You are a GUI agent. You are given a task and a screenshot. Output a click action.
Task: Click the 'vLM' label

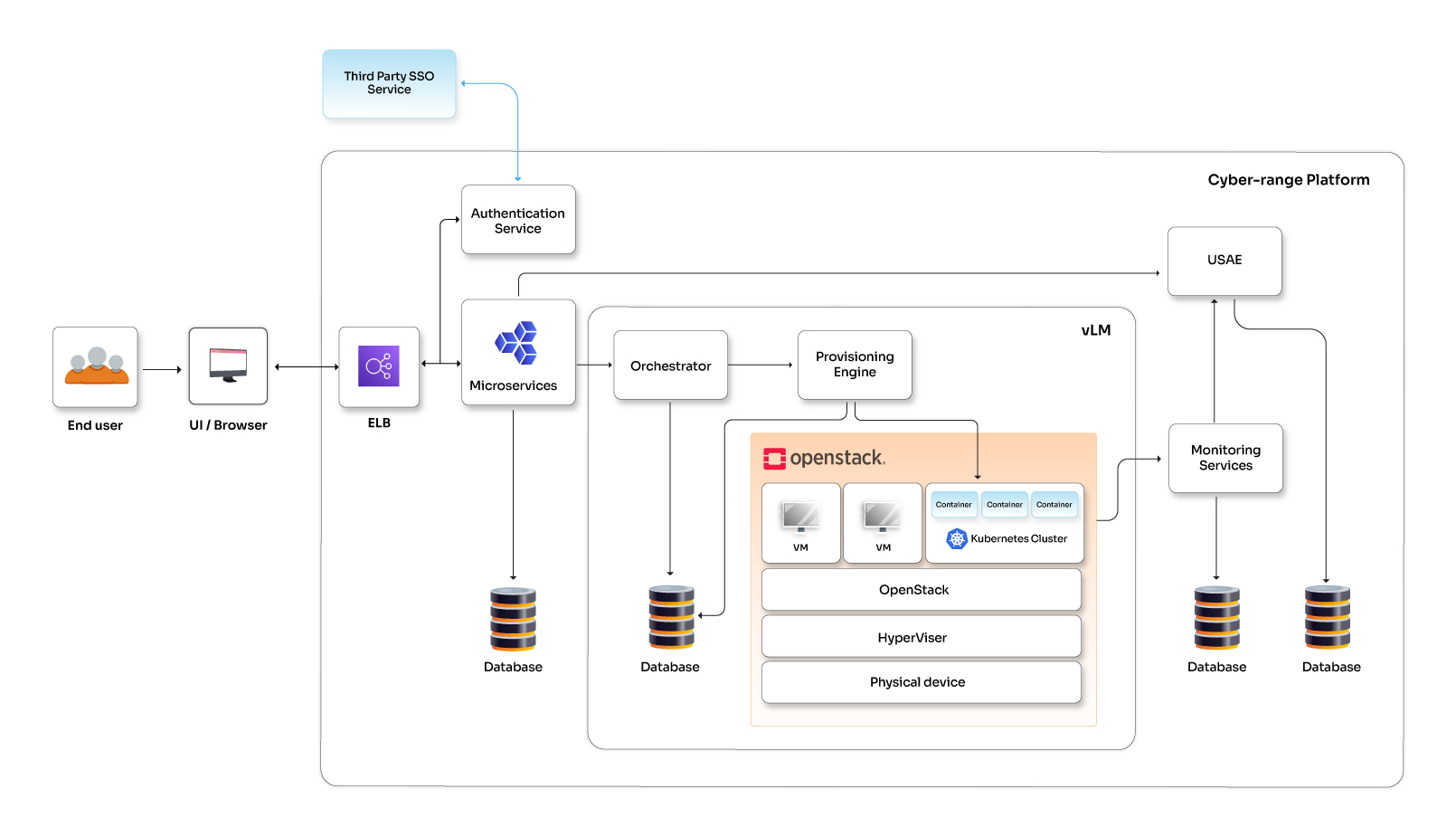[x=1096, y=330]
